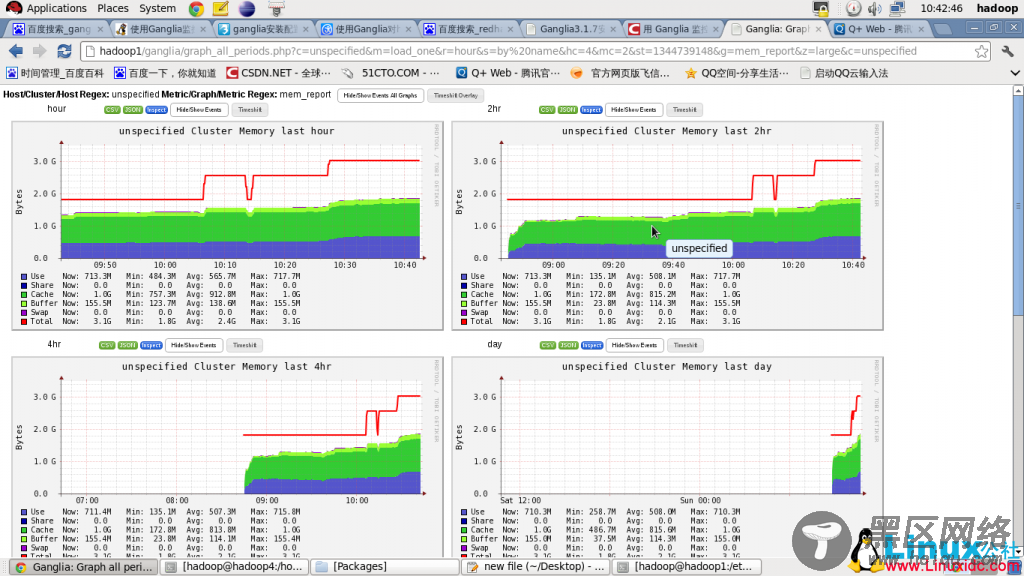This screenshot has width=1024, height=576.
Task: Click the gauge monitor icon in system tray
Action: tap(853, 8)
